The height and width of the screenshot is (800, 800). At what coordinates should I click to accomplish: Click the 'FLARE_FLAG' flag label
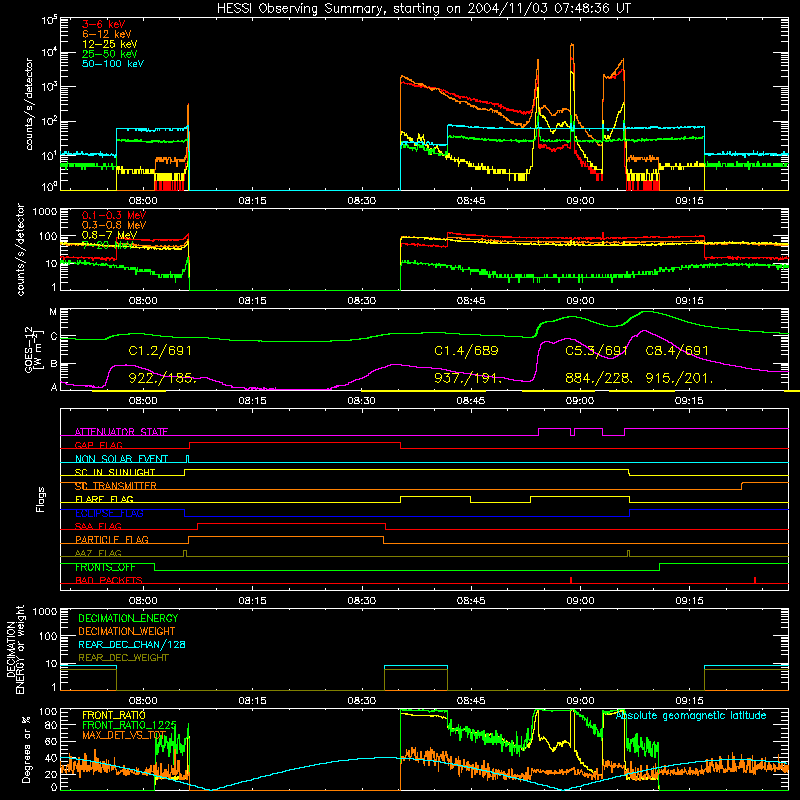click(x=104, y=499)
